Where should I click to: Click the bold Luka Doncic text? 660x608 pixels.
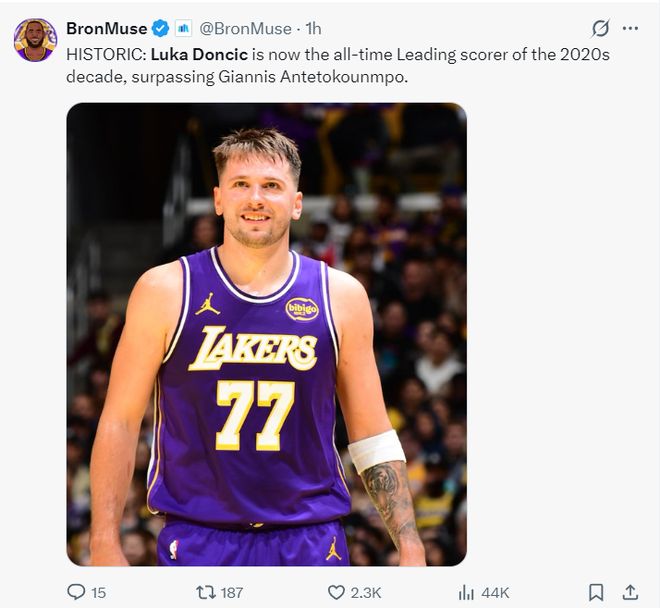tap(198, 53)
